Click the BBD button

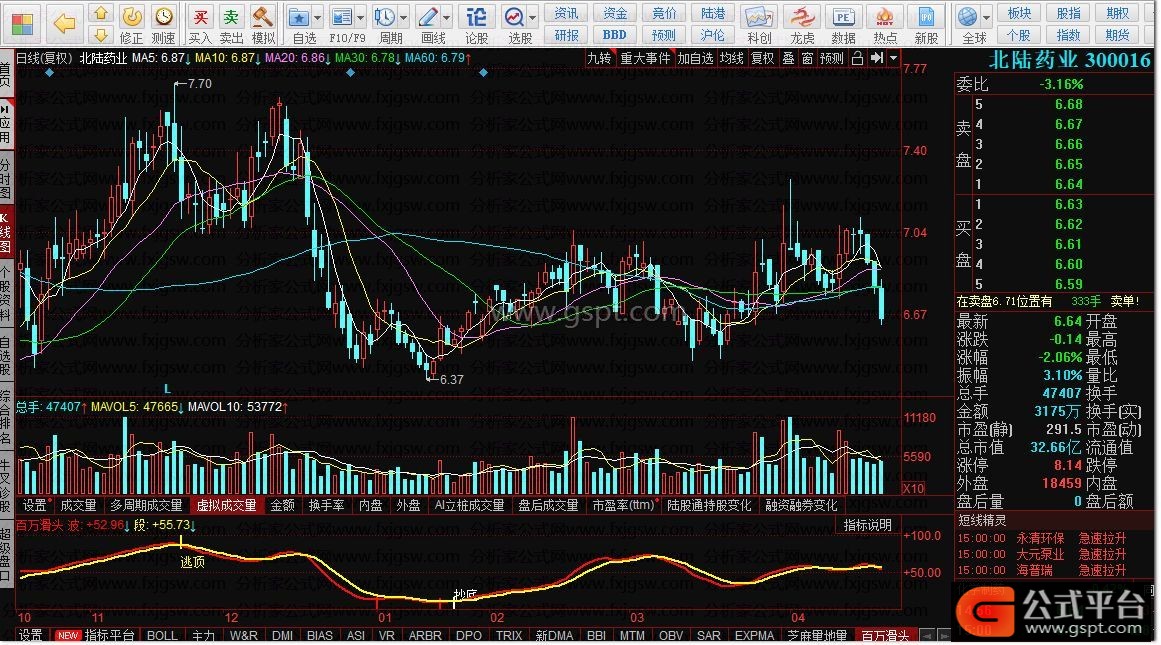(615, 35)
